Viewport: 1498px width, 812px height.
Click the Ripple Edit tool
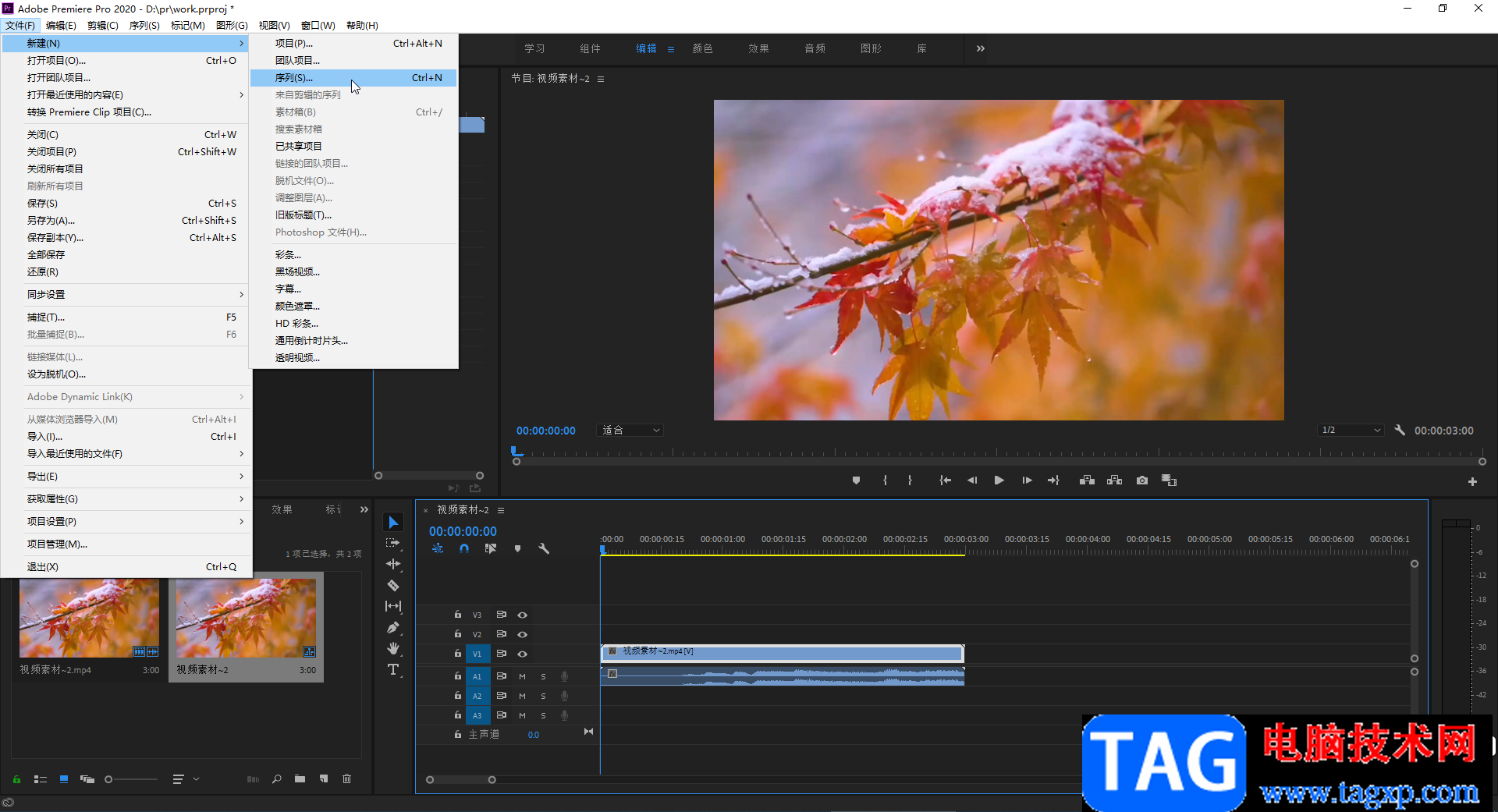393,564
